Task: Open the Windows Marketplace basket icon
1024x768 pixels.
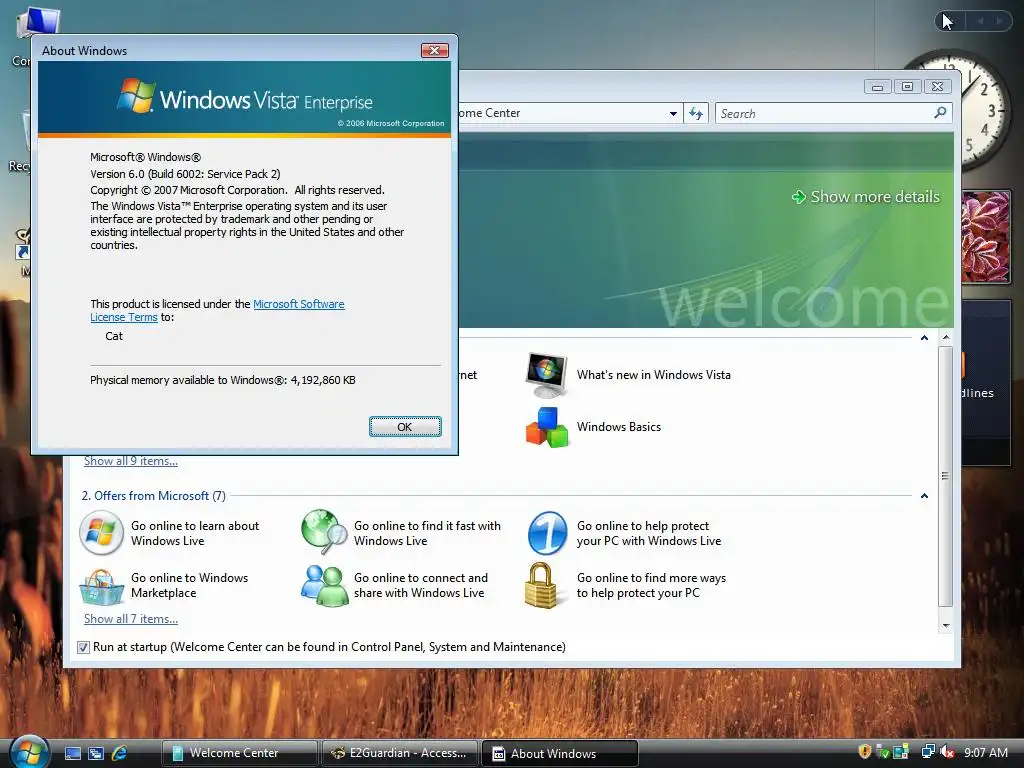Action: click(101, 586)
